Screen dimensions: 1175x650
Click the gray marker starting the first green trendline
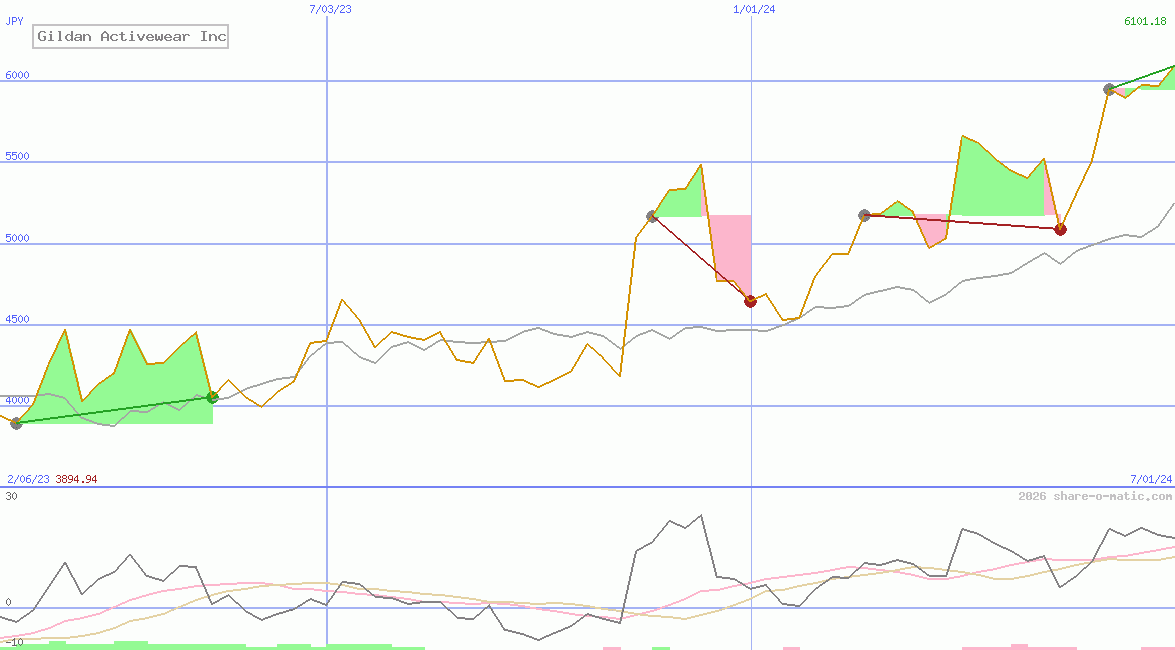point(16,423)
